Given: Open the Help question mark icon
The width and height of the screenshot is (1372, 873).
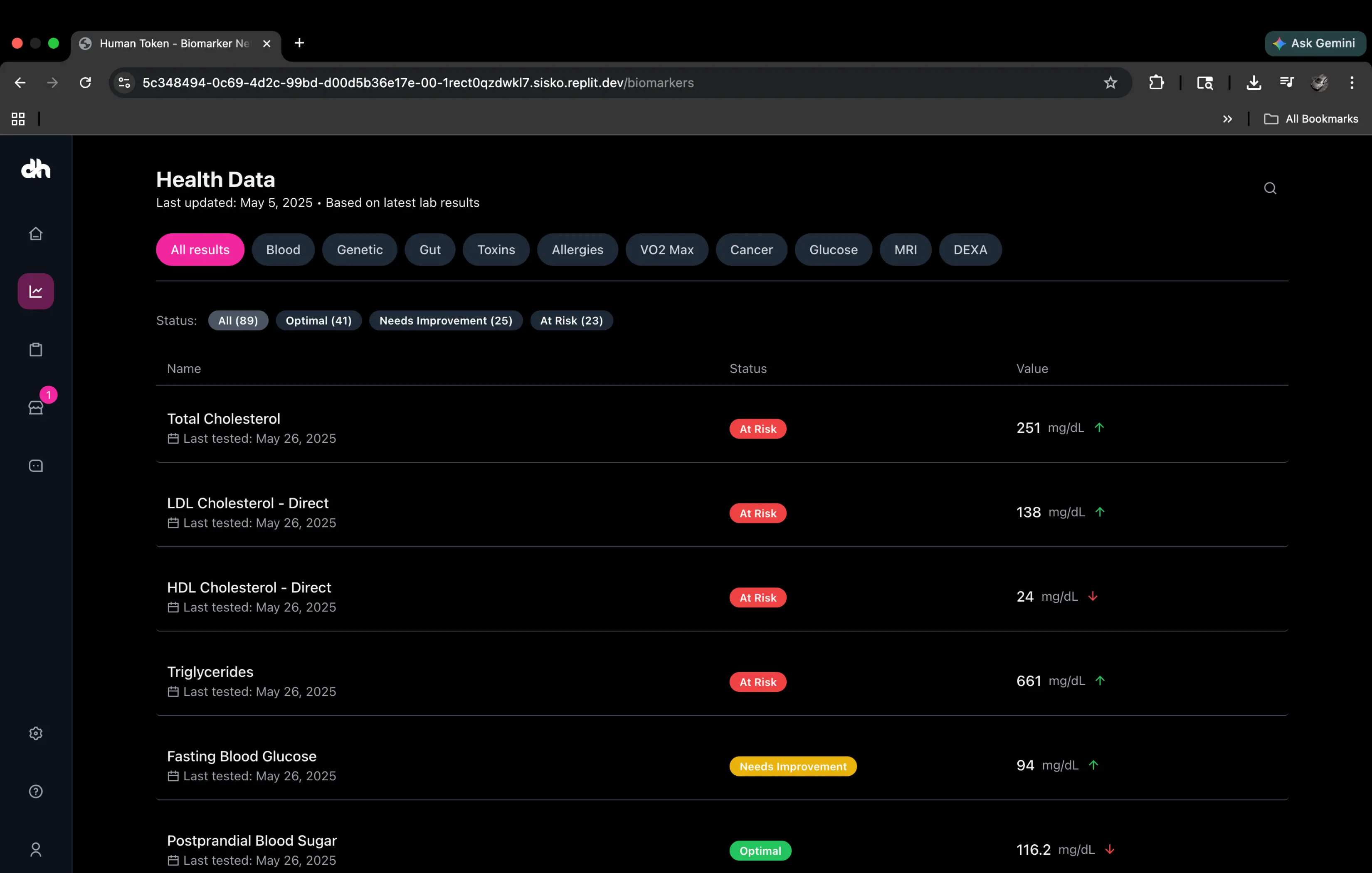Looking at the screenshot, I should (x=35, y=791).
